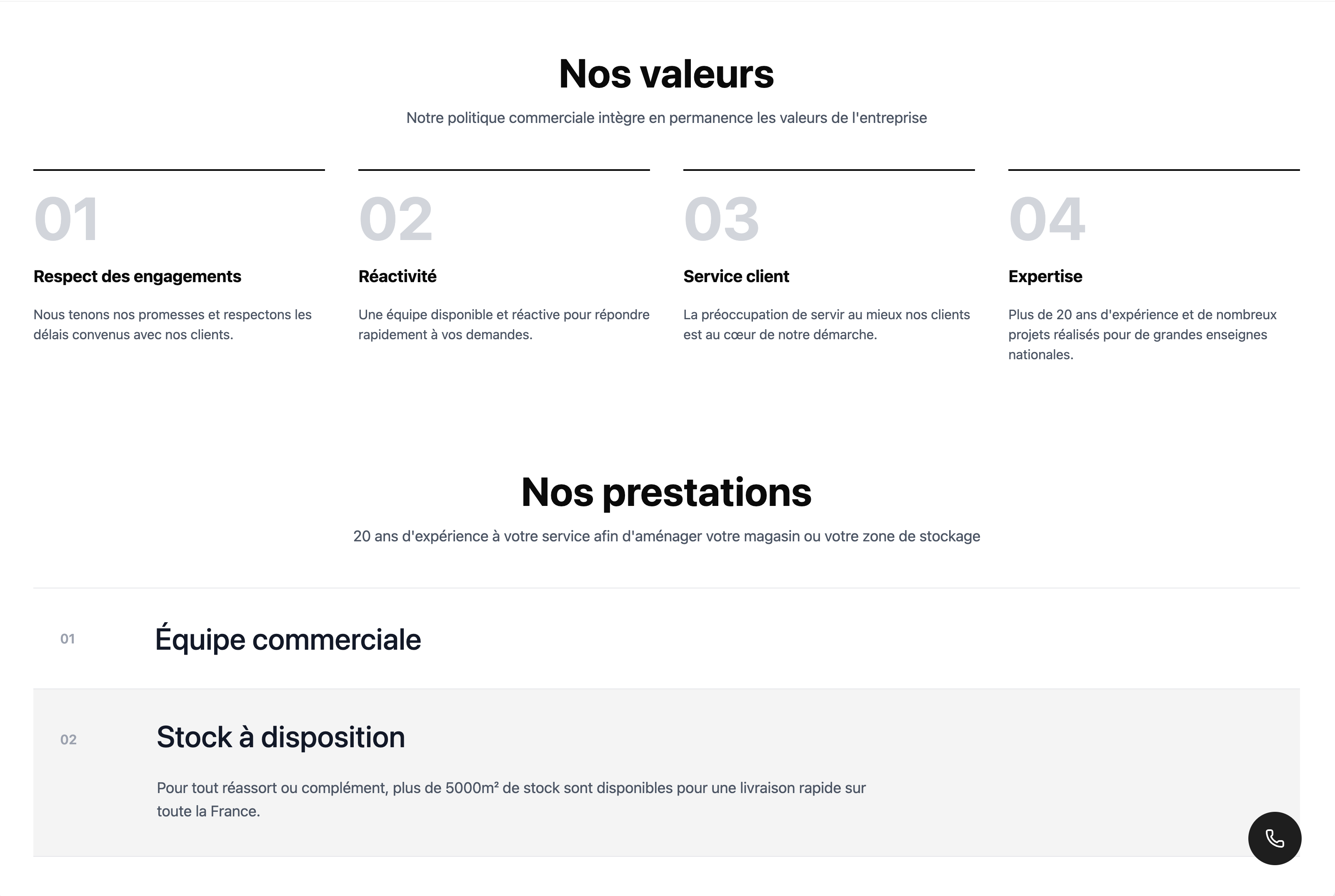Click the Nos valeurs subtitle about politique commerciale

click(x=666, y=118)
